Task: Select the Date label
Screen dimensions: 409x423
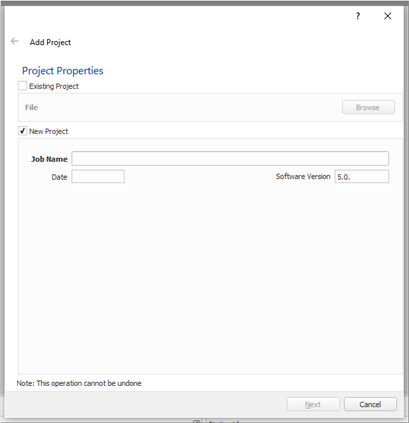Action: tap(59, 177)
